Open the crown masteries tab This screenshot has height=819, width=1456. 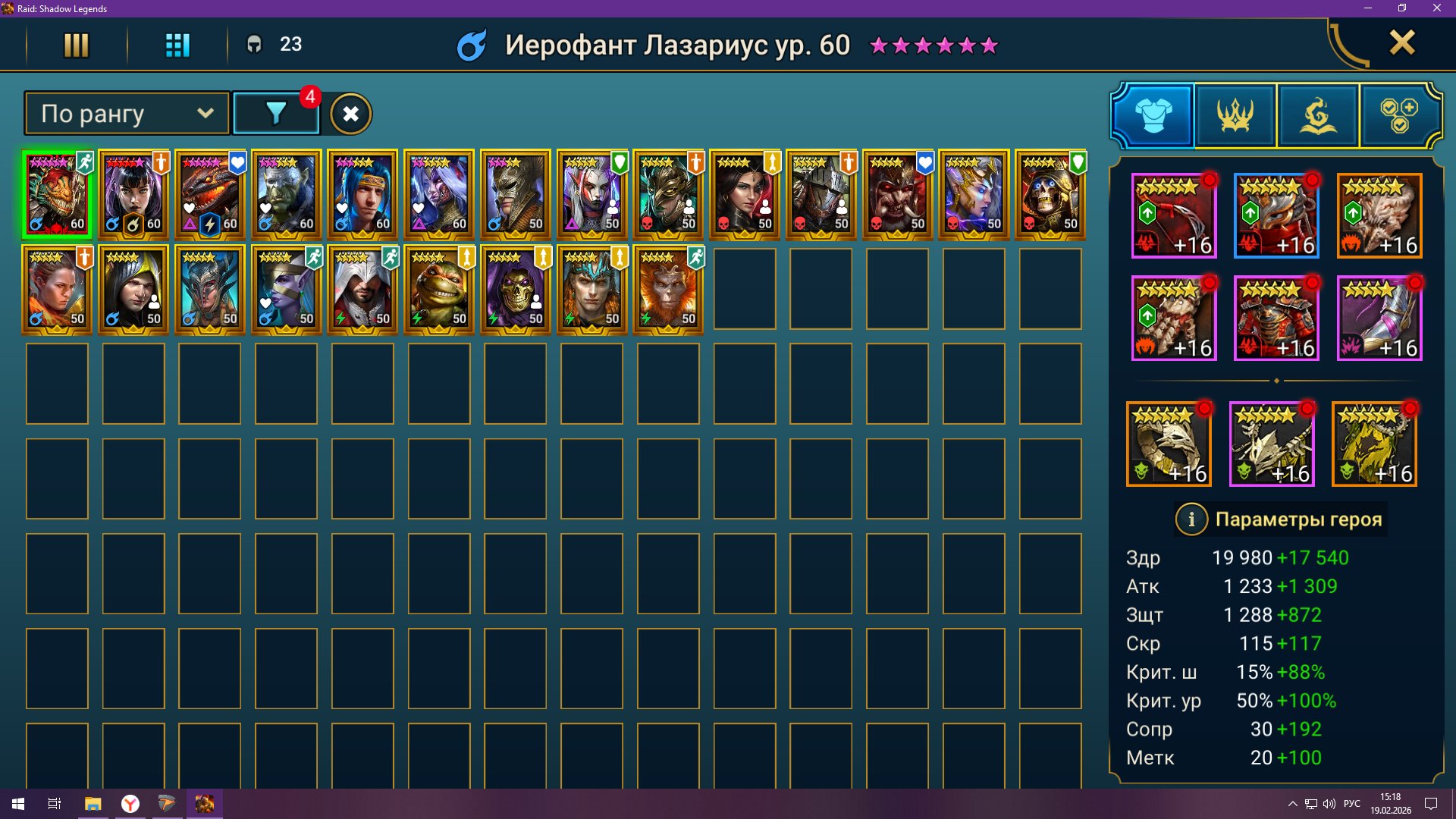1235,115
